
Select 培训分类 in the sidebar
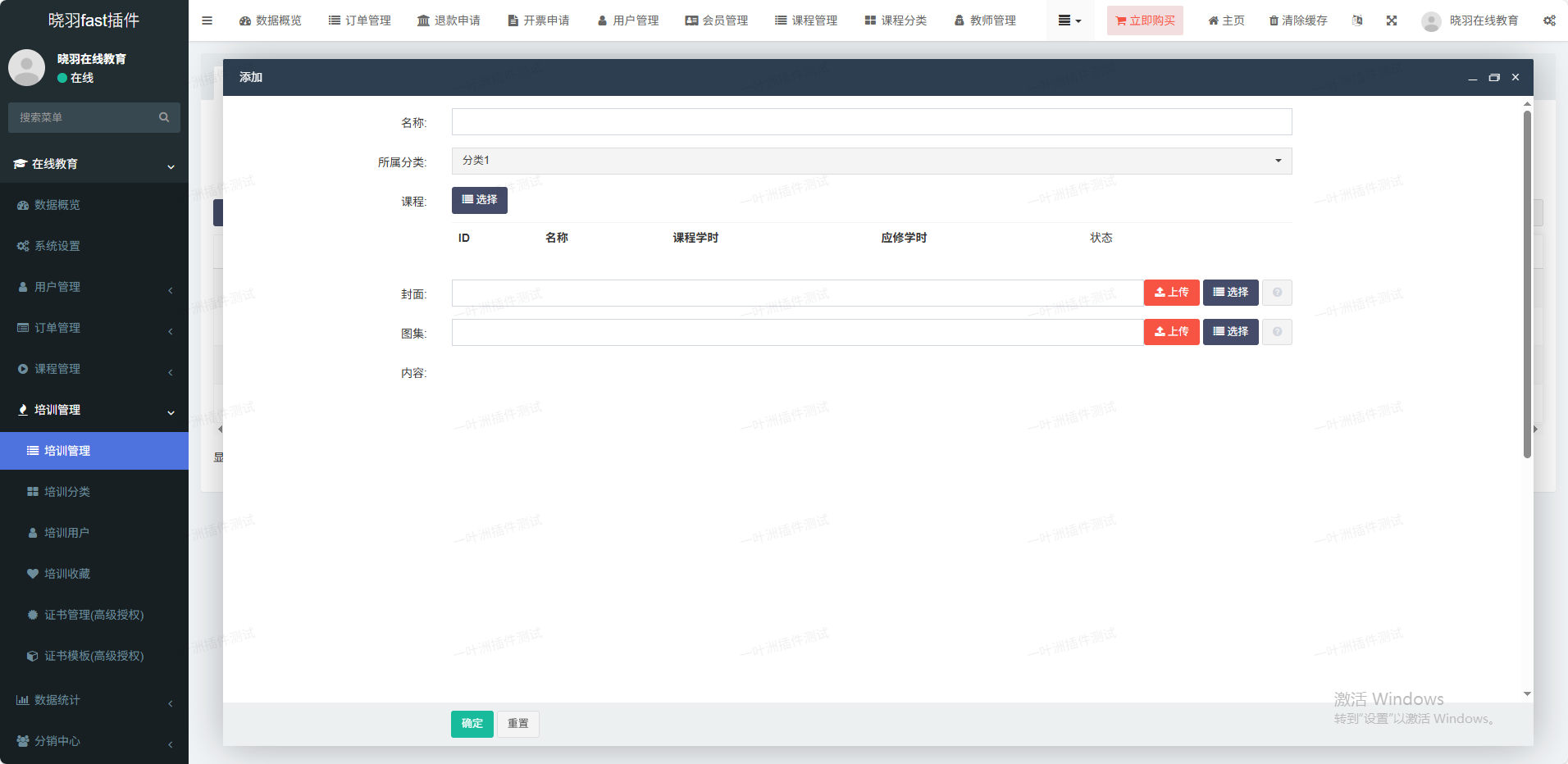[67, 492]
